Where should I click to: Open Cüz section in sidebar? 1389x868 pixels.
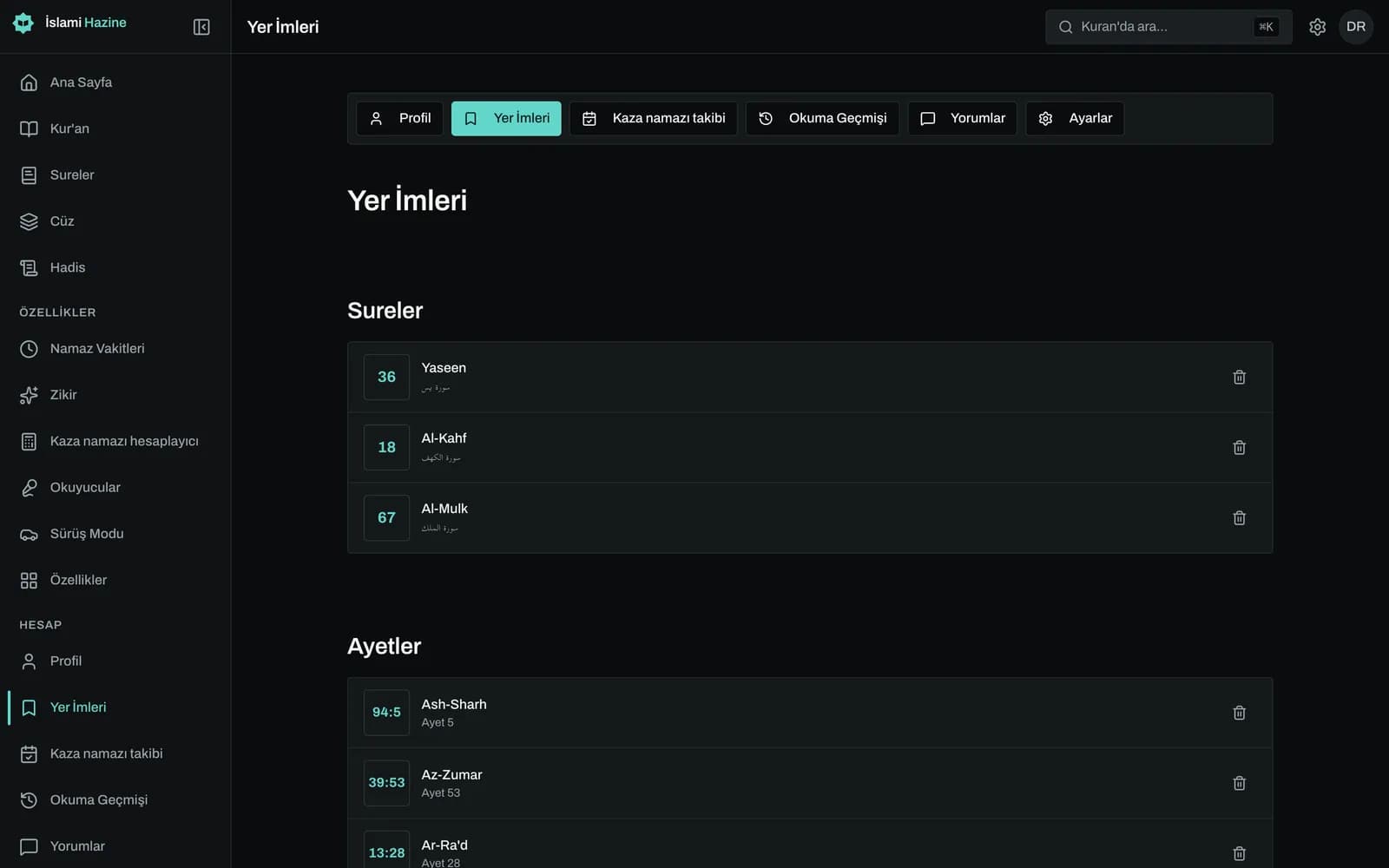(115, 221)
